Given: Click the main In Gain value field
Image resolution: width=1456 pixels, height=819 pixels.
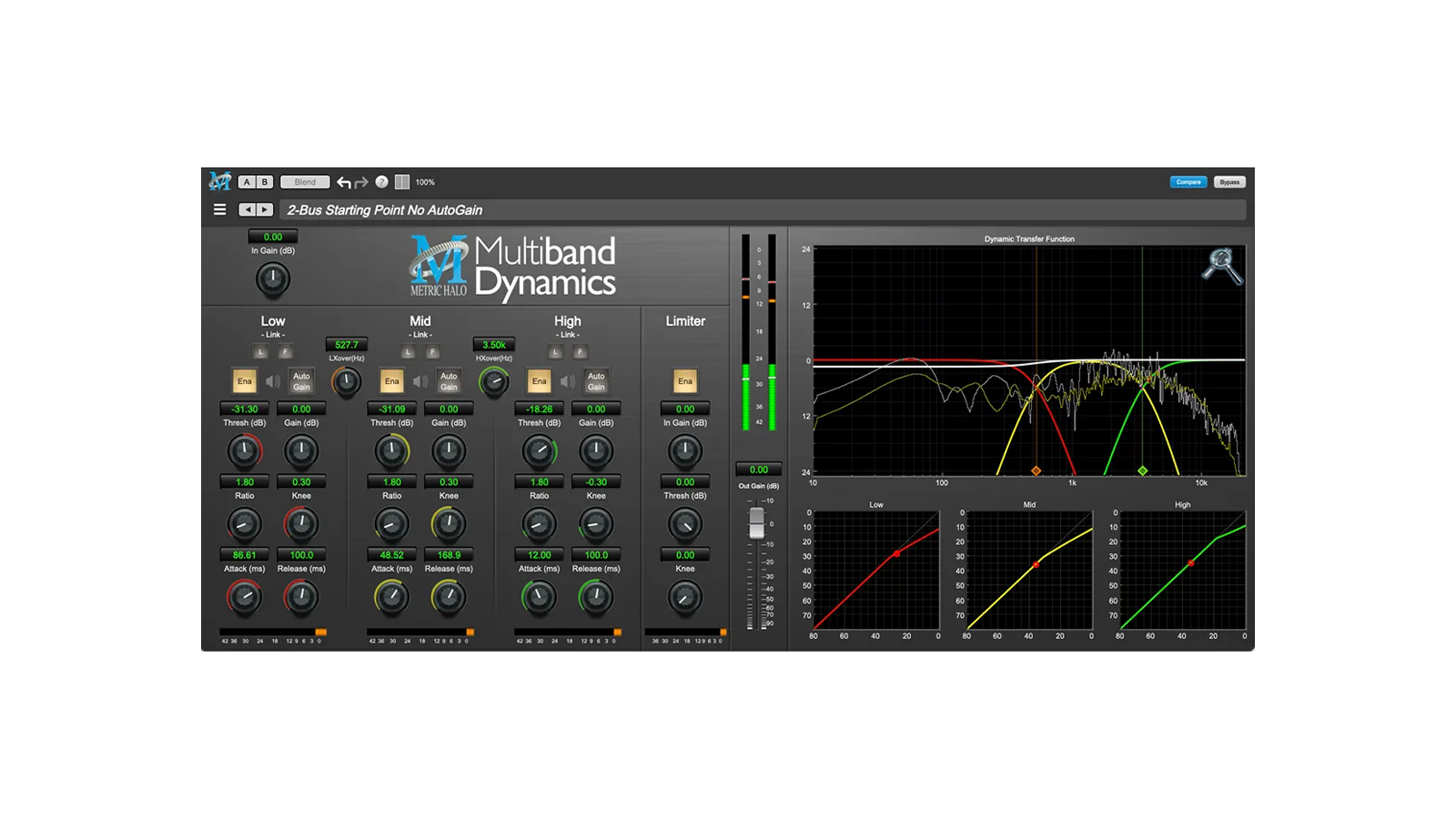Looking at the screenshot, I should (273, 237).
